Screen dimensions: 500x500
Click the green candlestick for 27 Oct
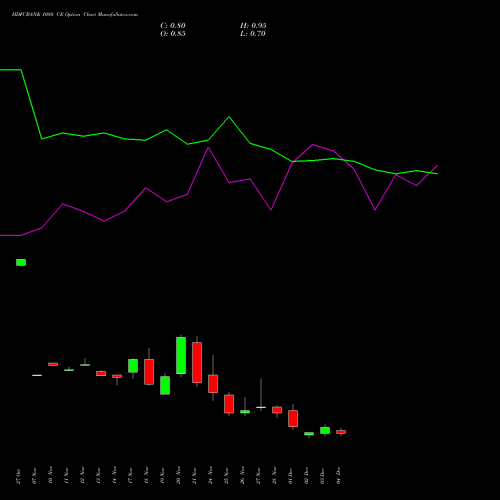tap(21, 262)
